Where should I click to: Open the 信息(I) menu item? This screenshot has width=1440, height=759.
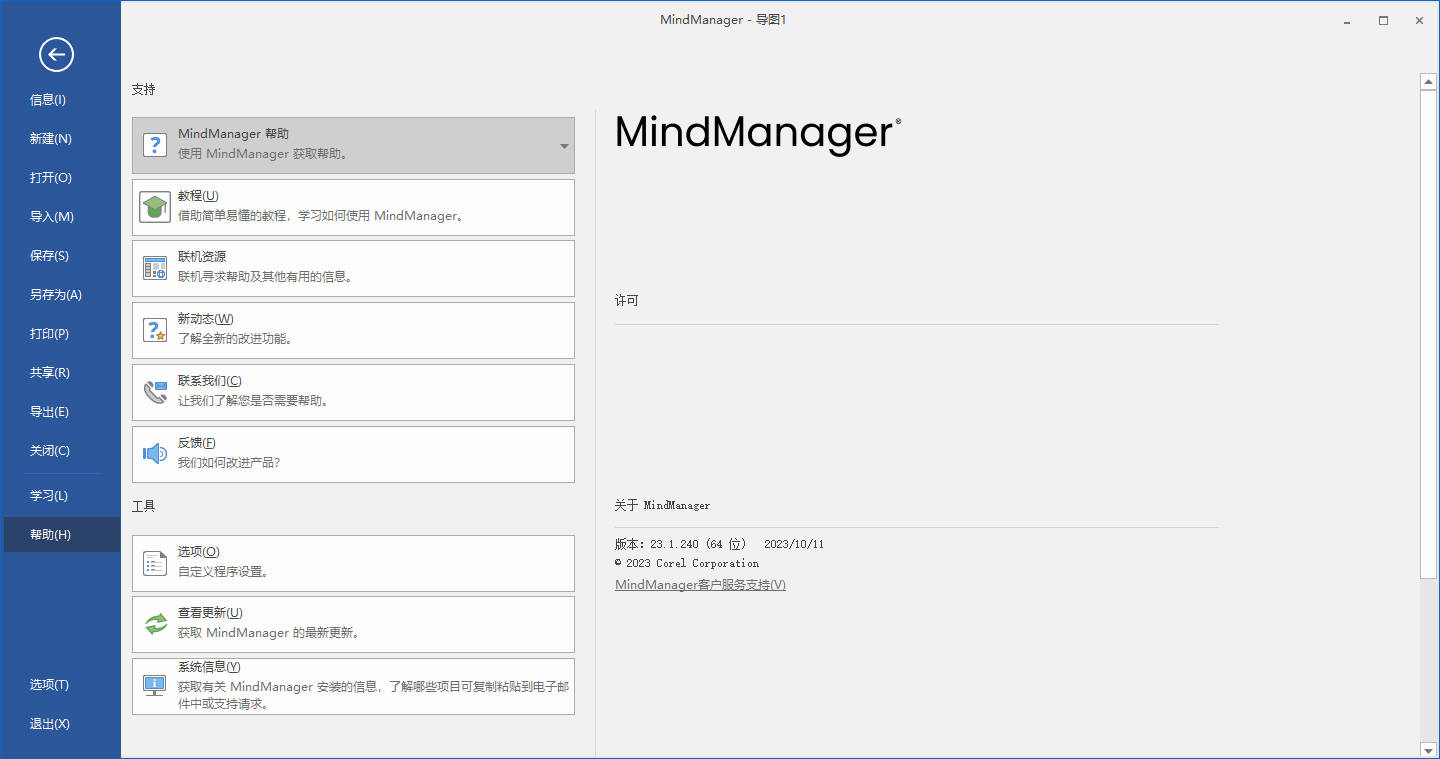pos(60,100)
